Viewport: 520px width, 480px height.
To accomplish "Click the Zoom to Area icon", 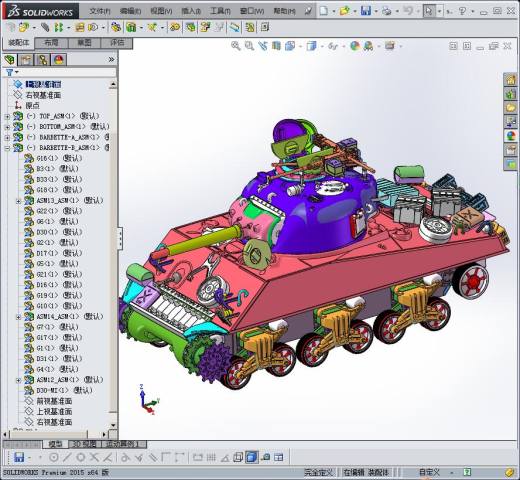I will (249, 46).
